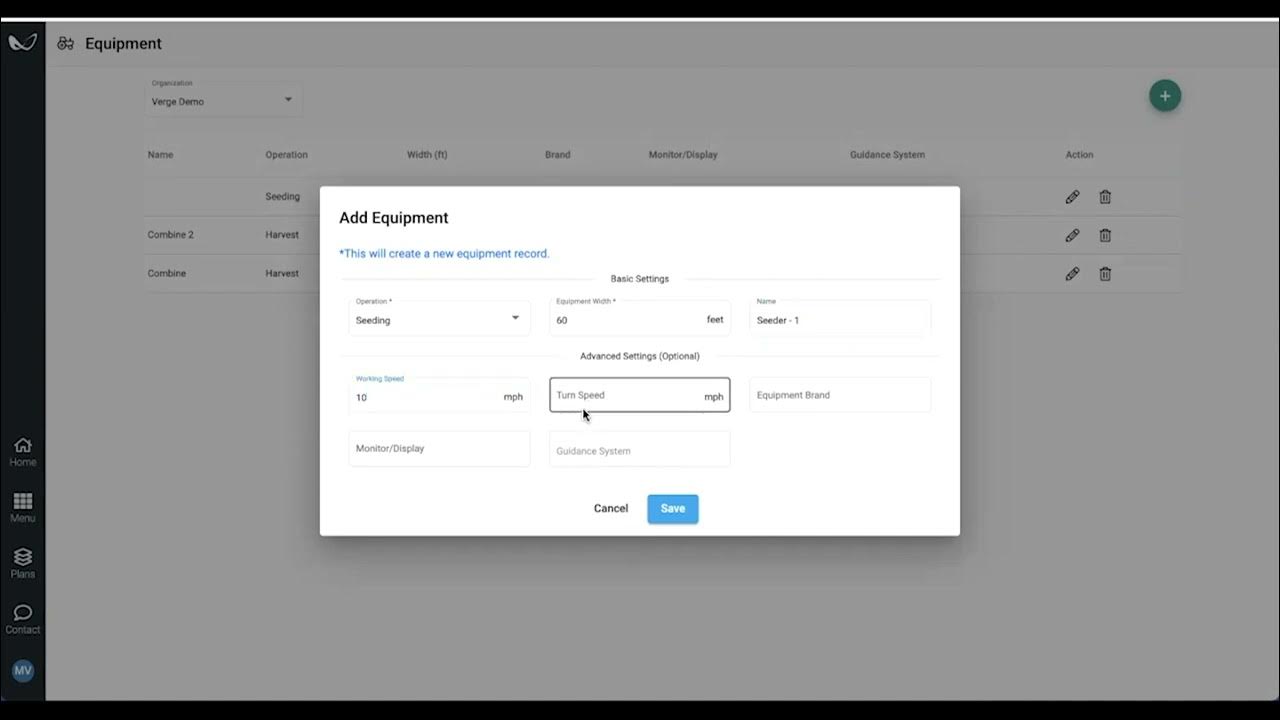
Task: Click the Width (ft) column header
Action: point(427,155)
